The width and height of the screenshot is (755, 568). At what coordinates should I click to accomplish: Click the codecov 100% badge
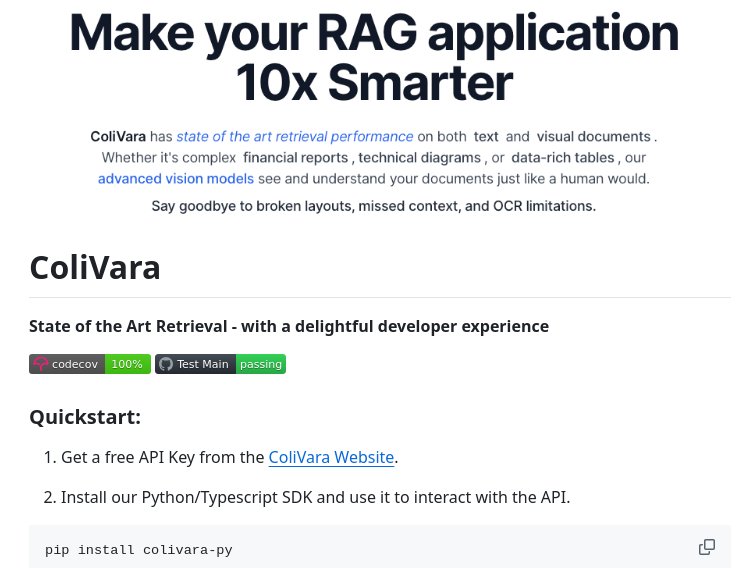[90, 364]
